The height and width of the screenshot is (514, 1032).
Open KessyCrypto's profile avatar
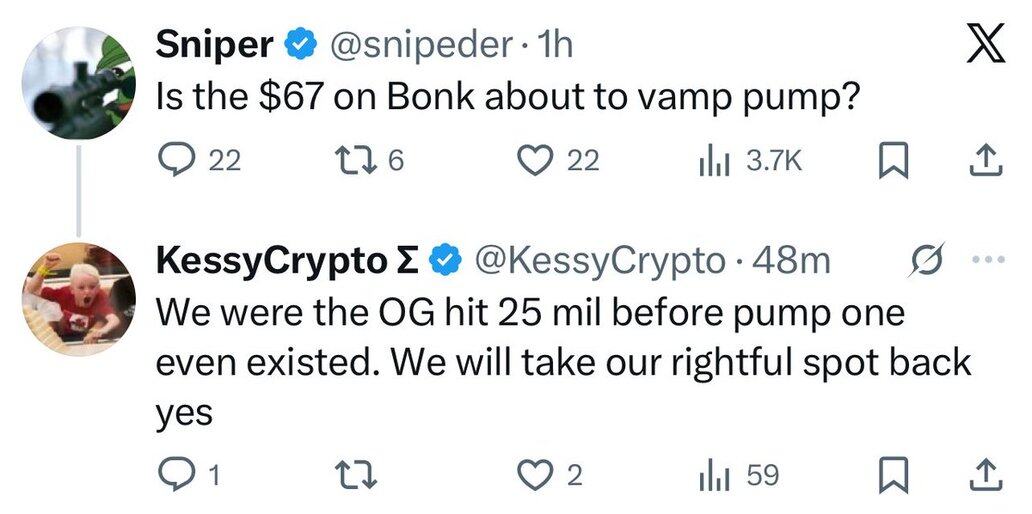[78, 299]
